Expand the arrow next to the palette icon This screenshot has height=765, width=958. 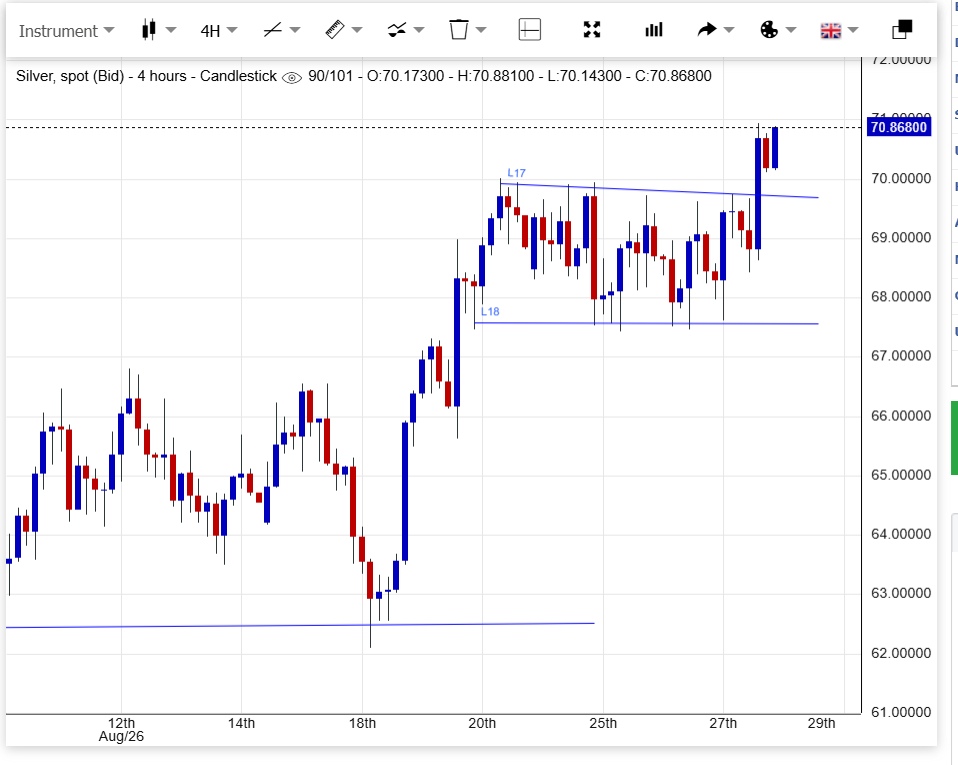[x=791, y=29]
